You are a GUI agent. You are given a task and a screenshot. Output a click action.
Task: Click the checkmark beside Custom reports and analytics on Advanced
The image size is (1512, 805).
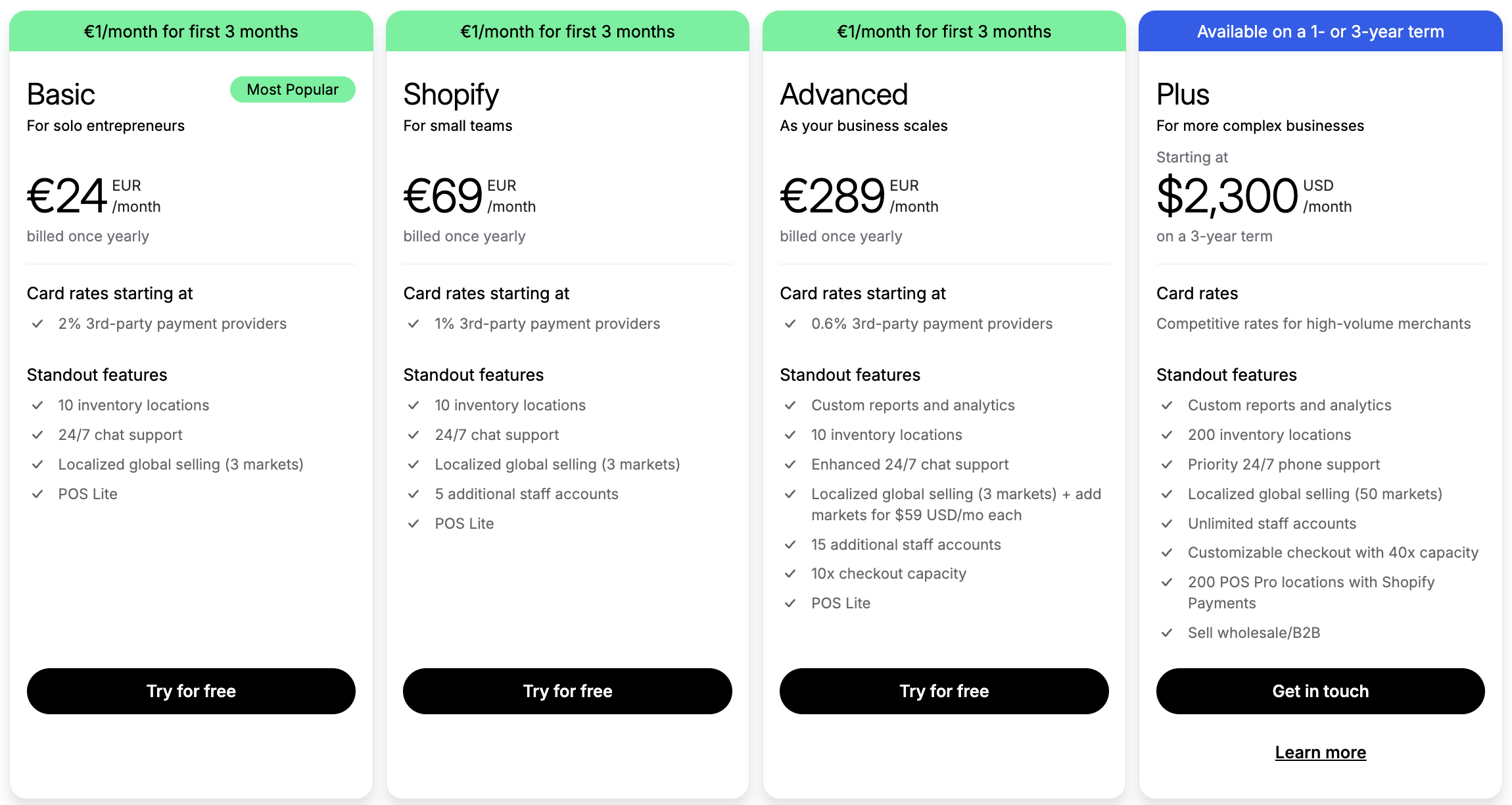coord(790,405)
